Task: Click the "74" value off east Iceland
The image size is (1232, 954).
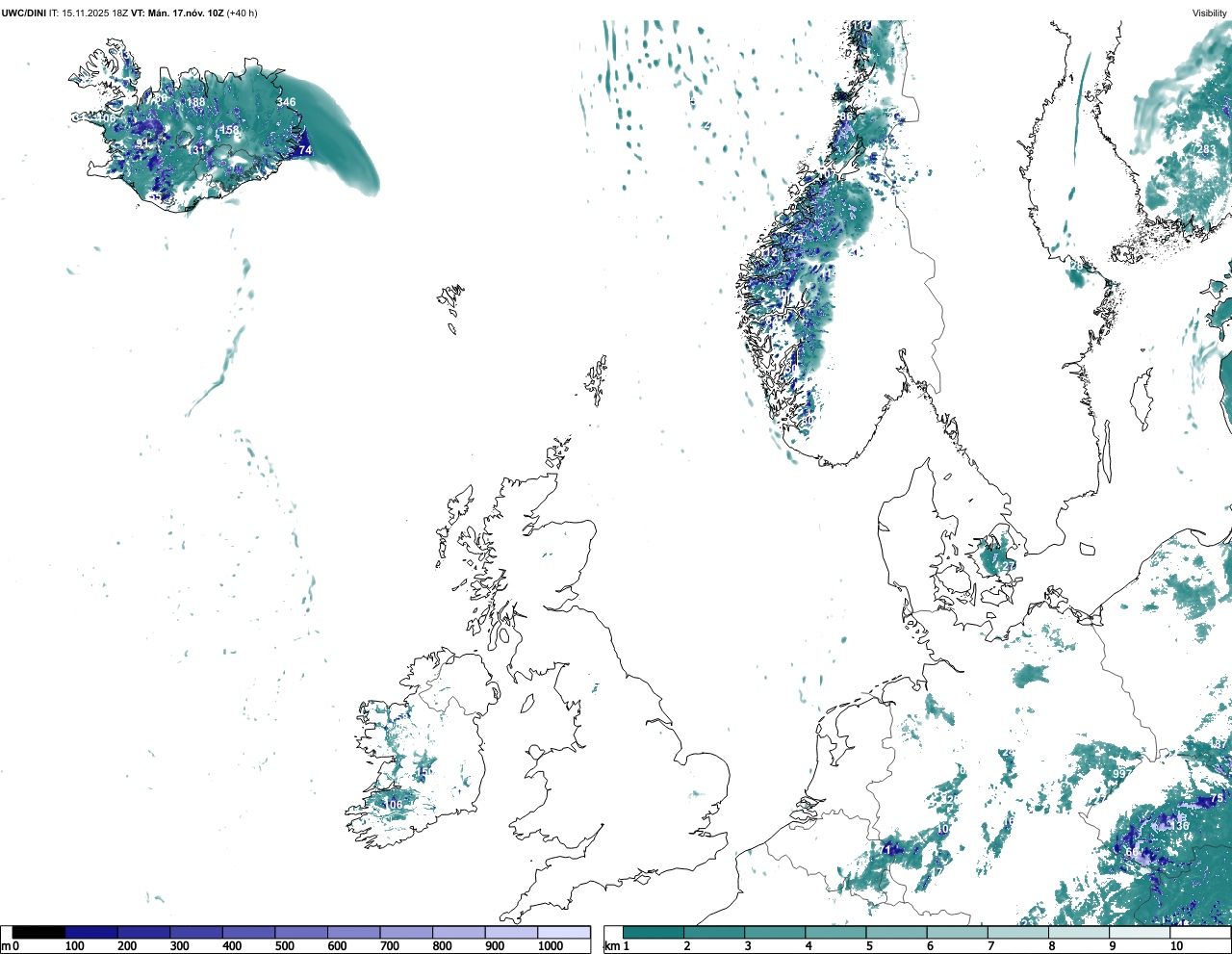Action: 305,150
